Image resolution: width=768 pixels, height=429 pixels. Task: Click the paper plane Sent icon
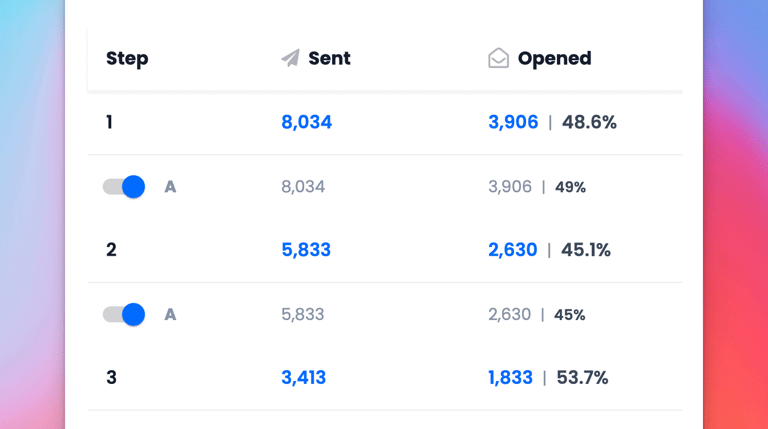coord(290,58)
